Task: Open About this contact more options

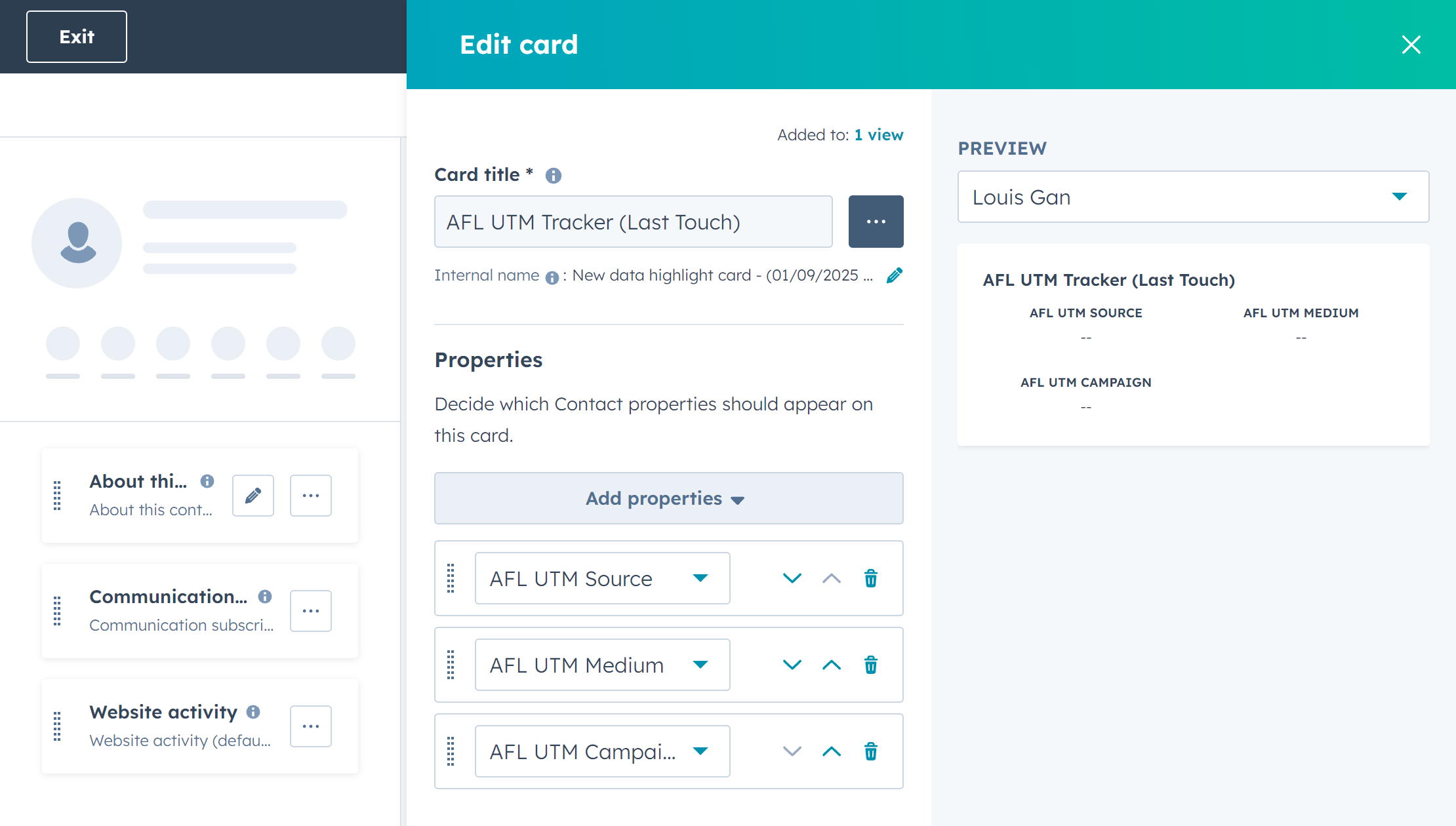Action: point(311,496)
